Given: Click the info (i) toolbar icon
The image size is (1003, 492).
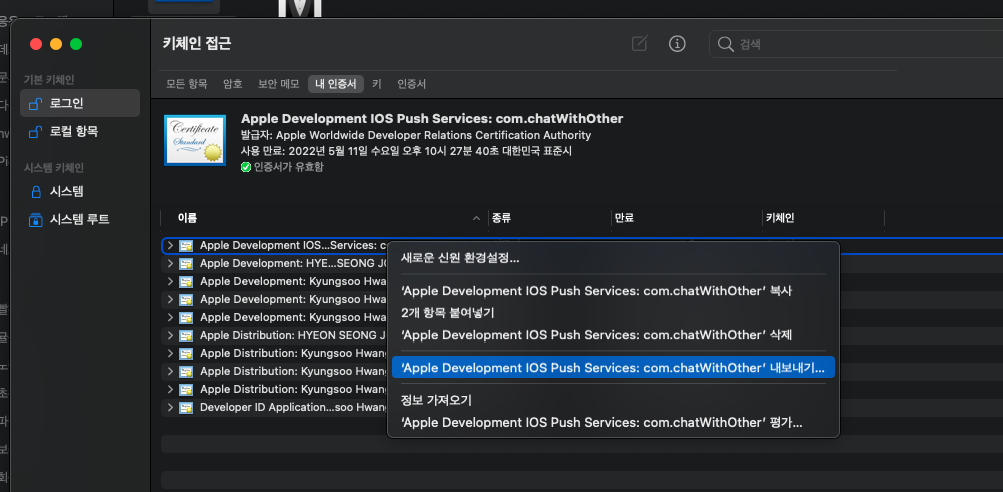Looking at the screenshot, I should pyautogui.click(x=677, y=44).
